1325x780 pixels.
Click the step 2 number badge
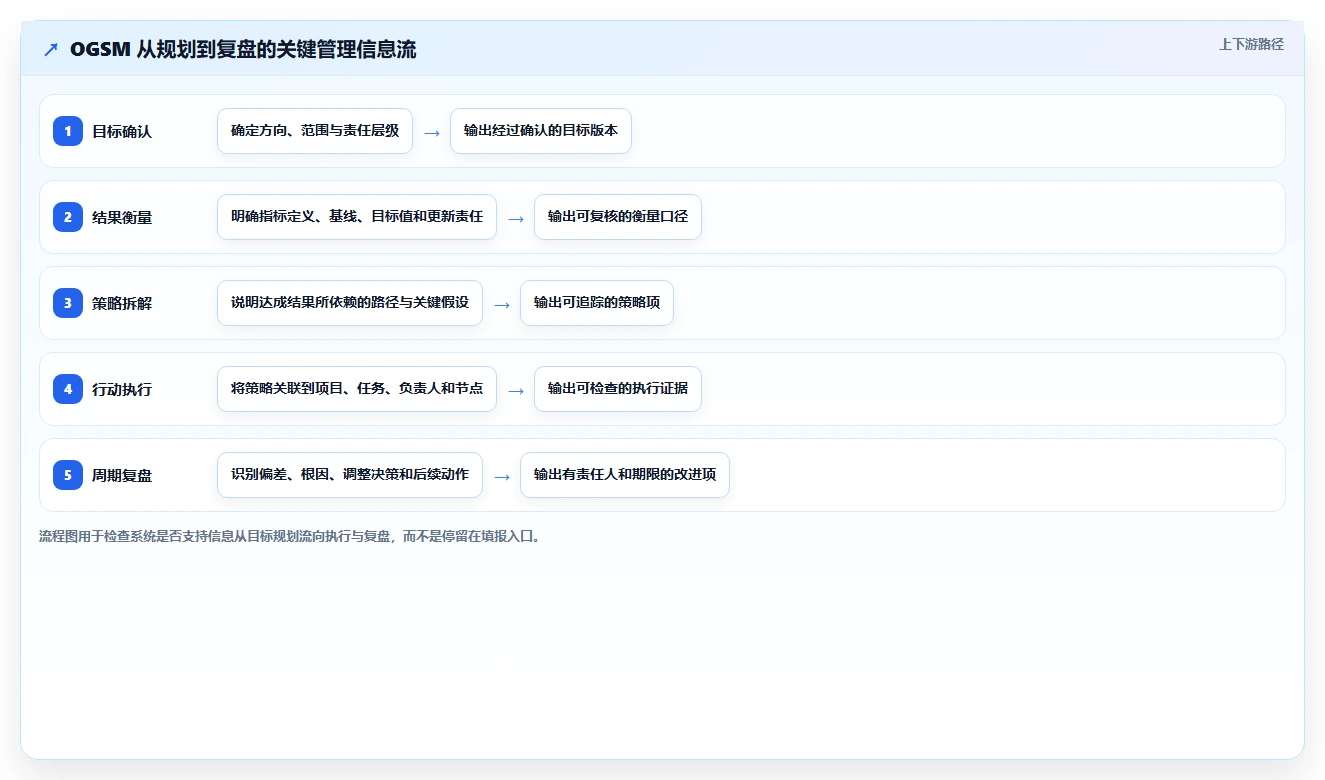pos(68,217)
